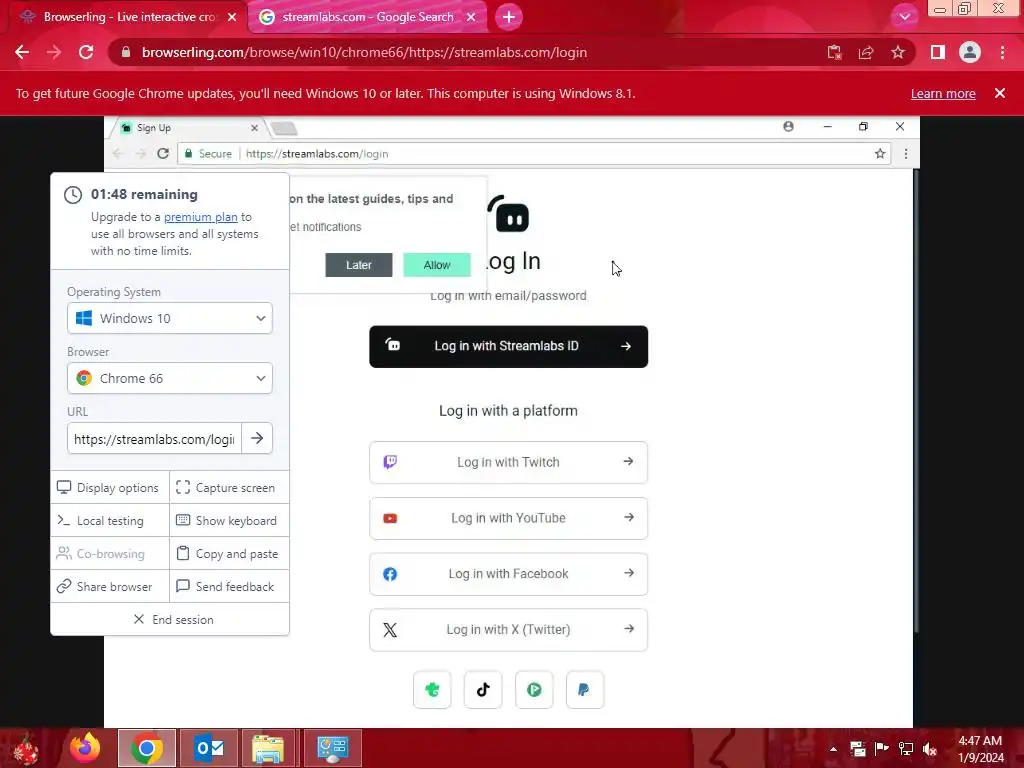Image resolution: width=1024 pixels, height=768 pixels.
Task: Click Allow on the notifications prompt
Action: coord(437,265)
